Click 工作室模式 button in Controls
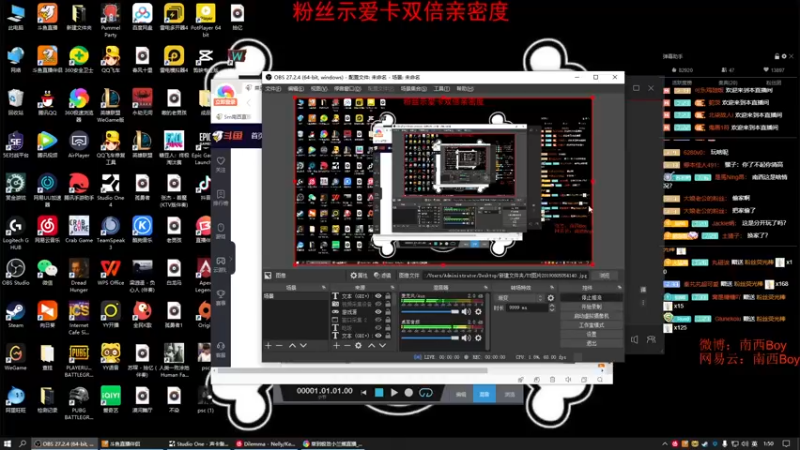 point(591,325)
